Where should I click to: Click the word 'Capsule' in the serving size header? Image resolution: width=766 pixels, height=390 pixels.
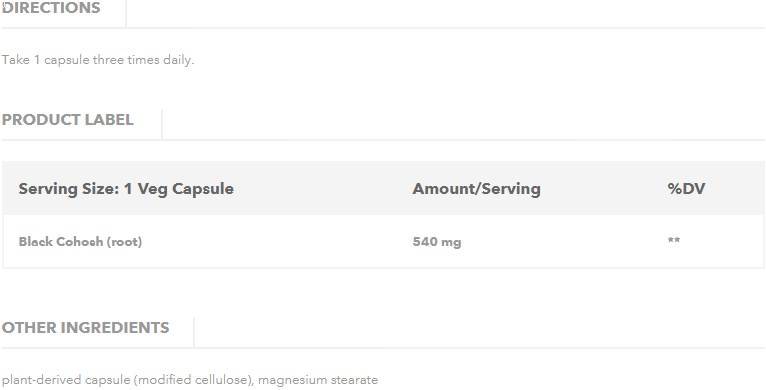point(203,189)
